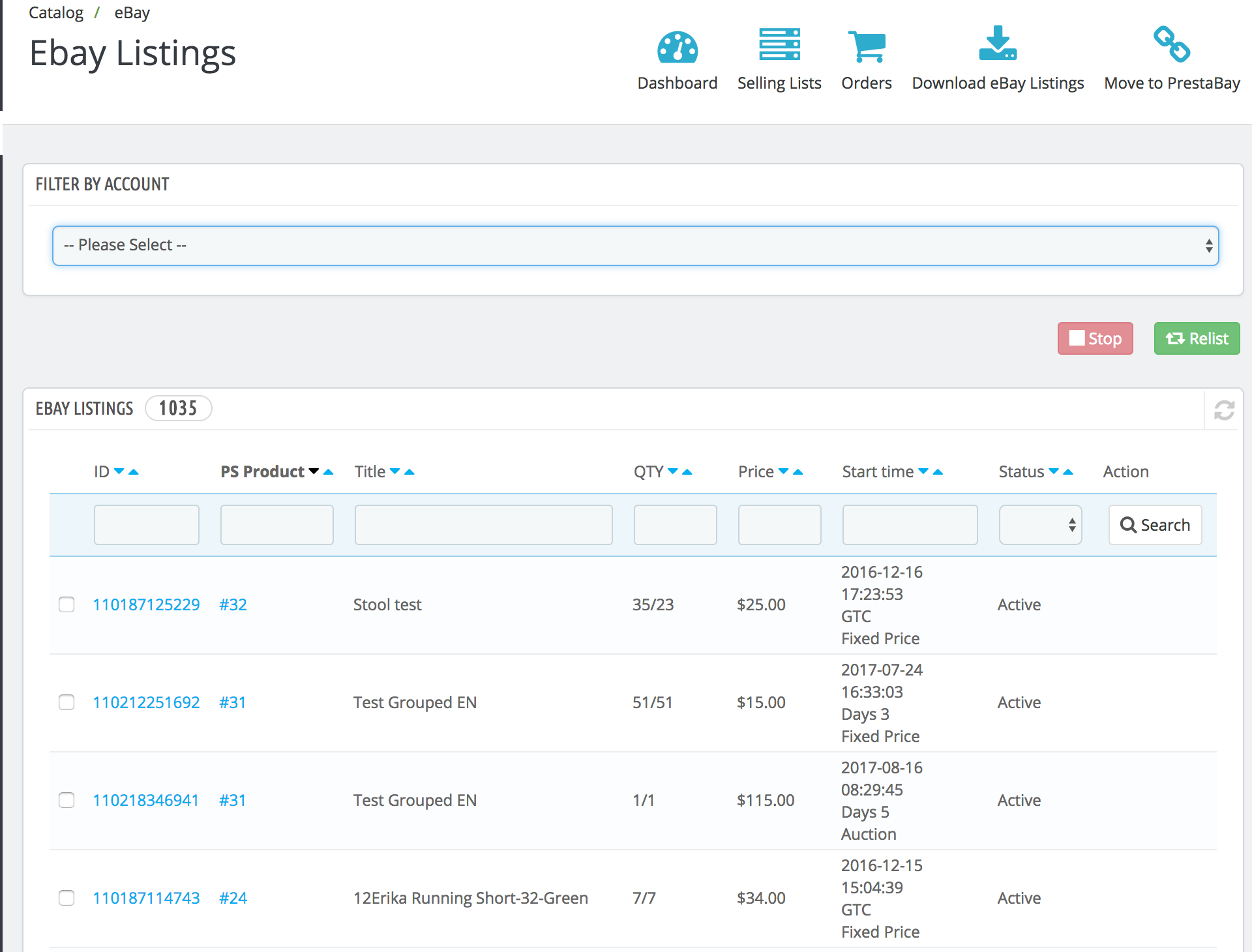Open PS product #24 link

click(x=233, y=898)
